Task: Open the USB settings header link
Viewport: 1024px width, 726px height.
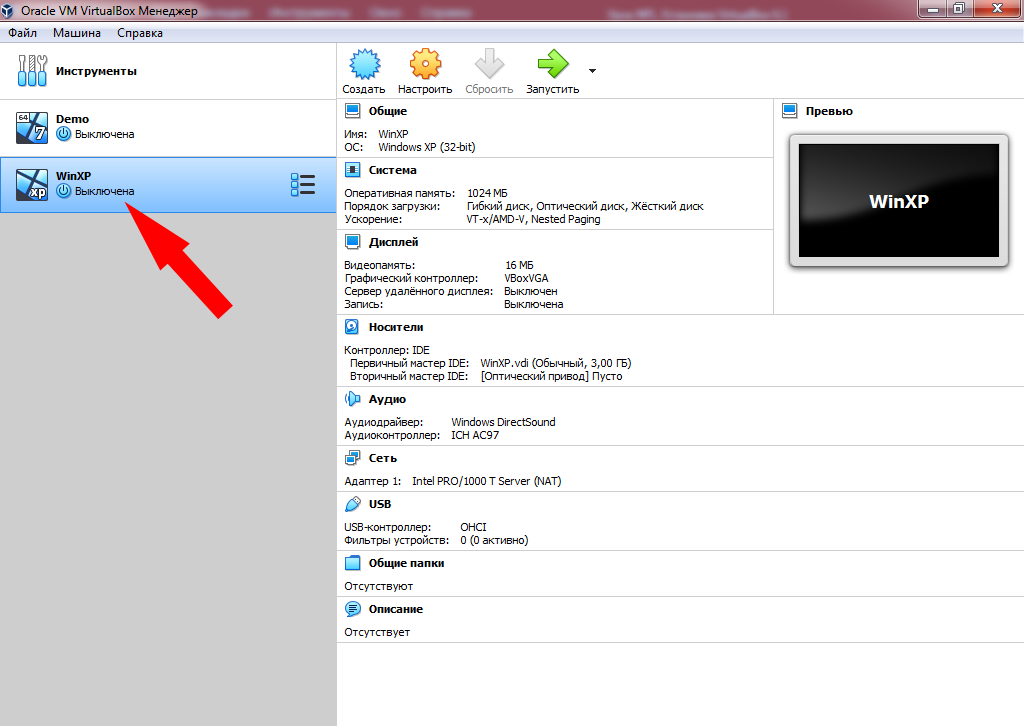Action: point(380,504)
